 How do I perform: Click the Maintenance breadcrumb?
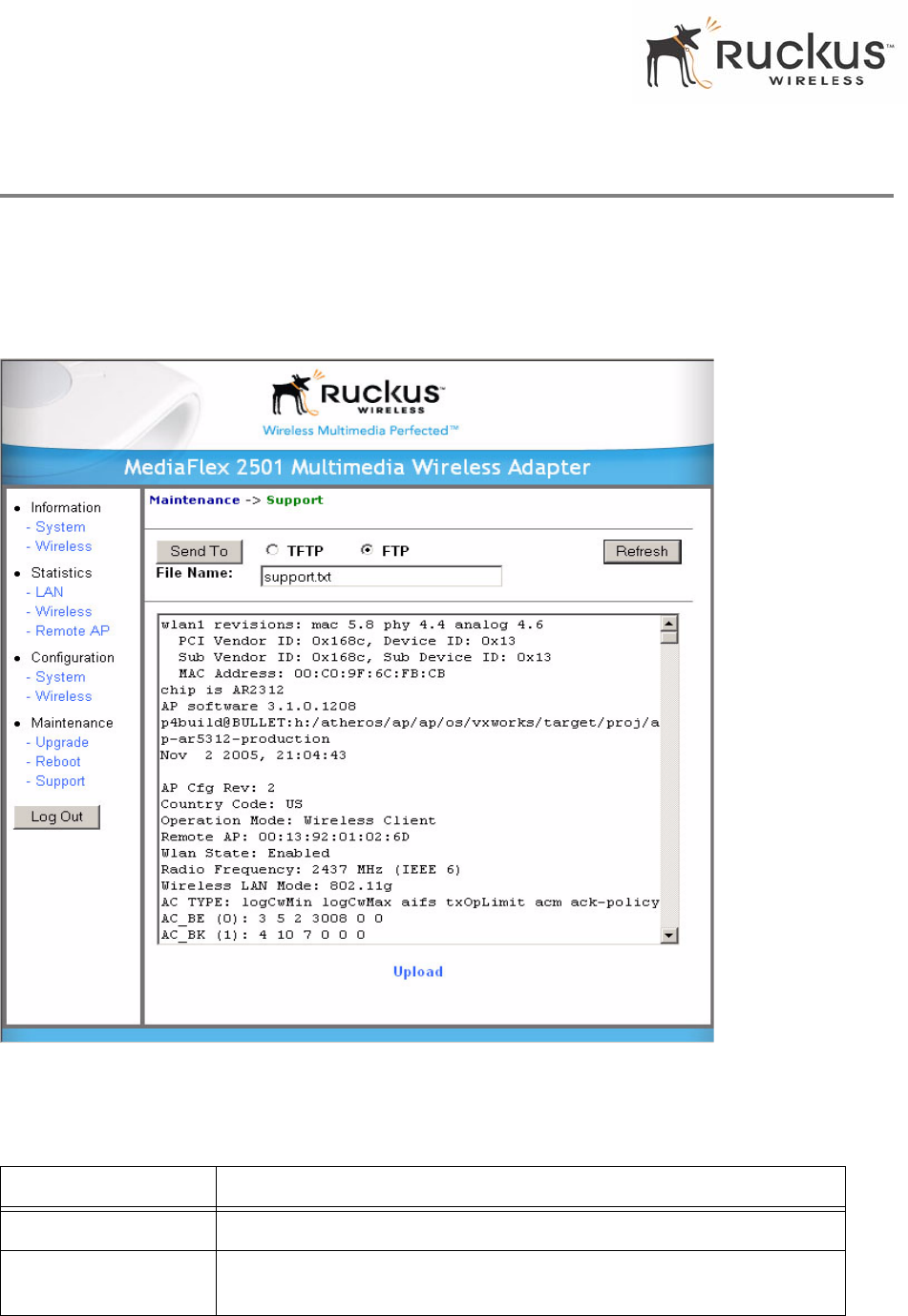click(195, 499)
